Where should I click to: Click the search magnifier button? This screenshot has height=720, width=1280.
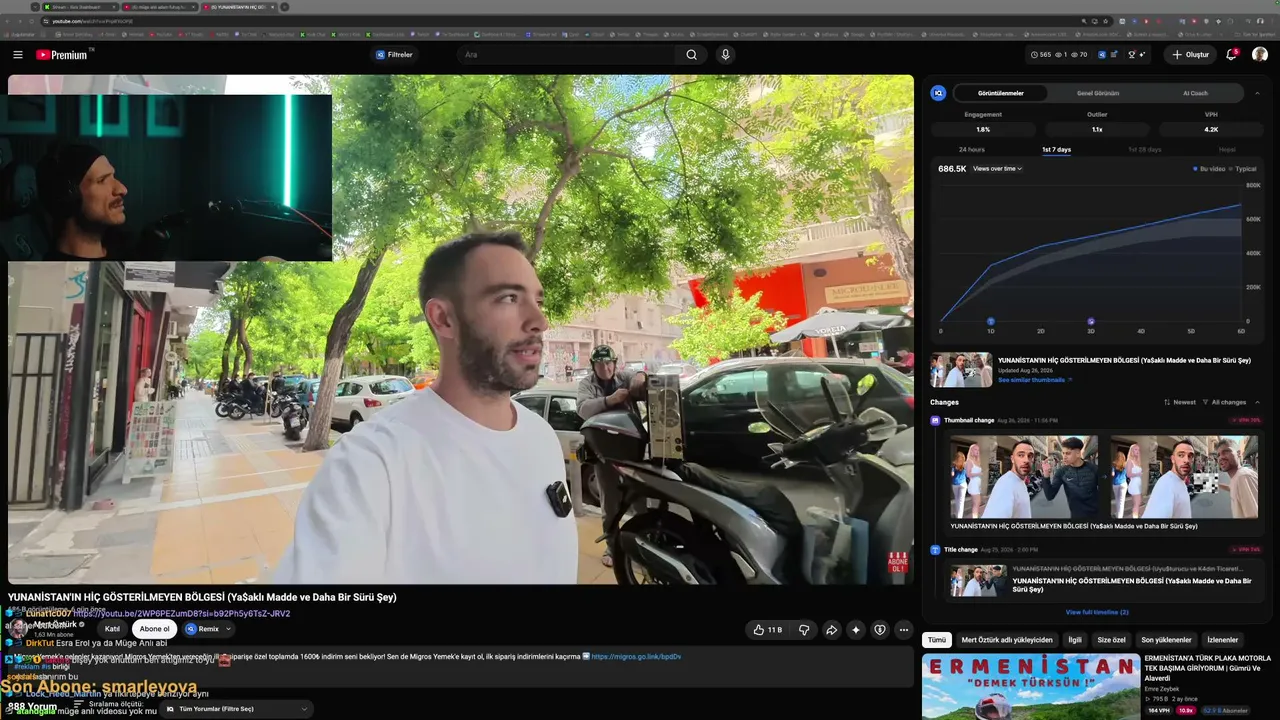coord(691,55)
